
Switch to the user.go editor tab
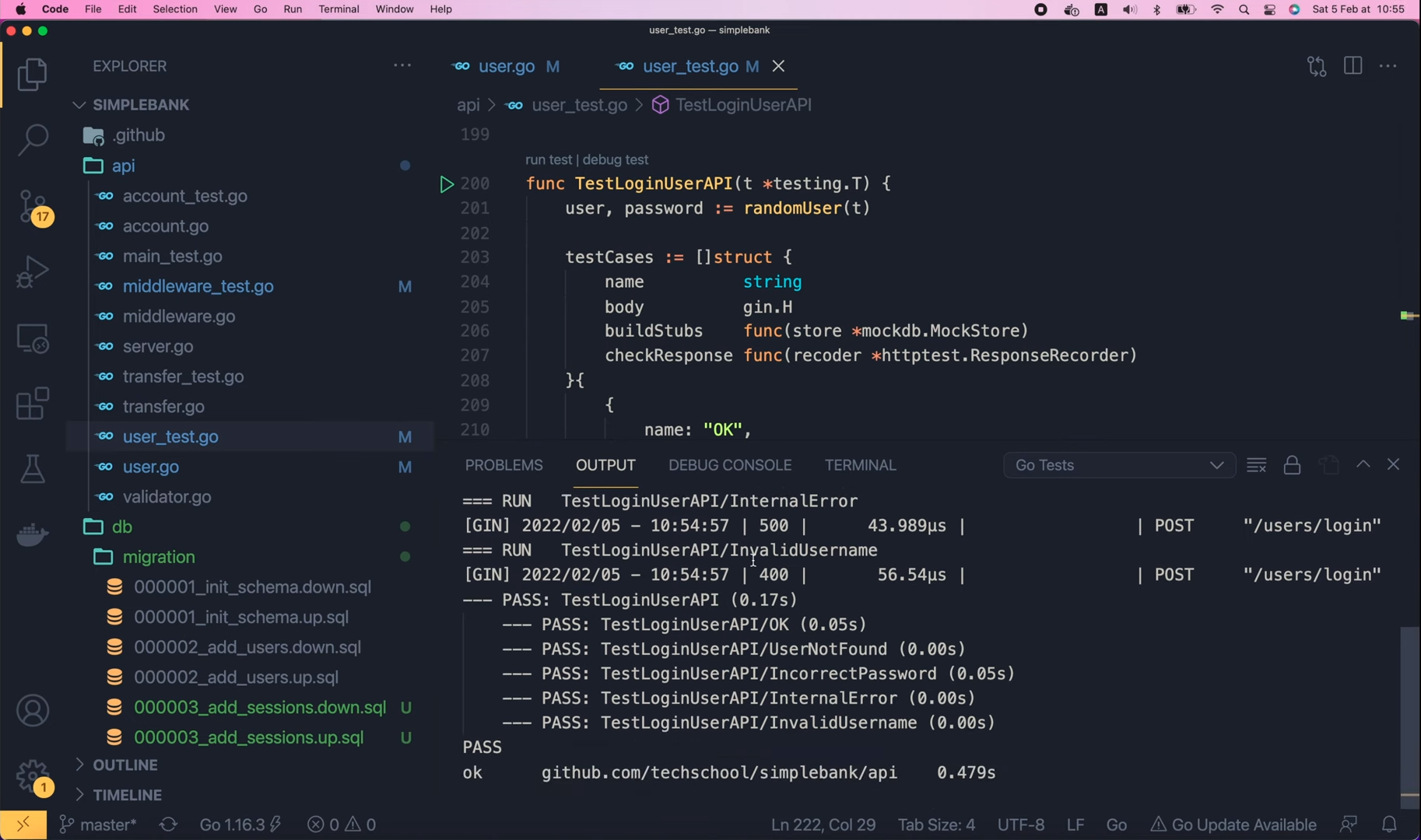coord(507,67)
